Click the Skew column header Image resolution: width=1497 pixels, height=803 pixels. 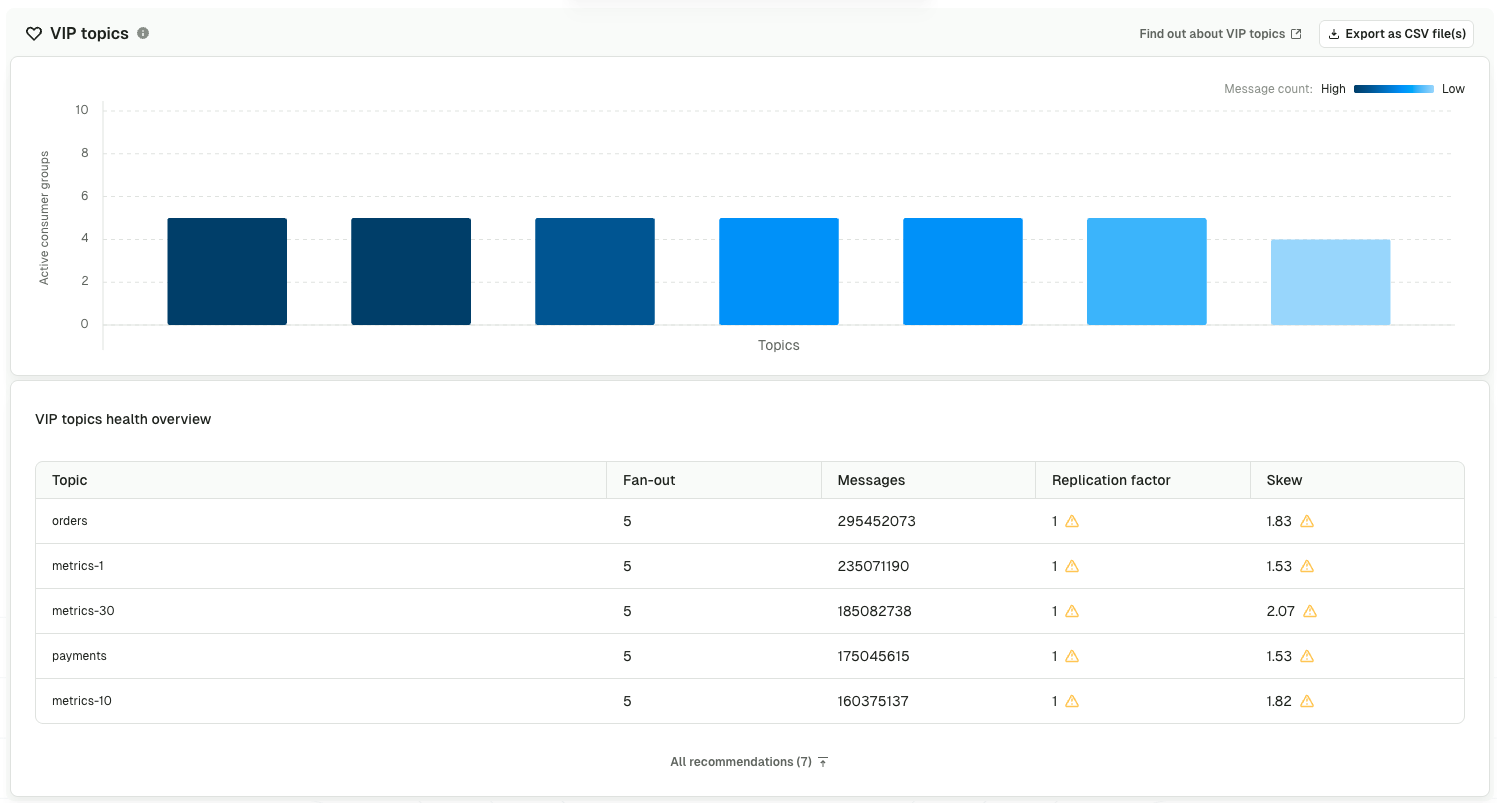1283,480
